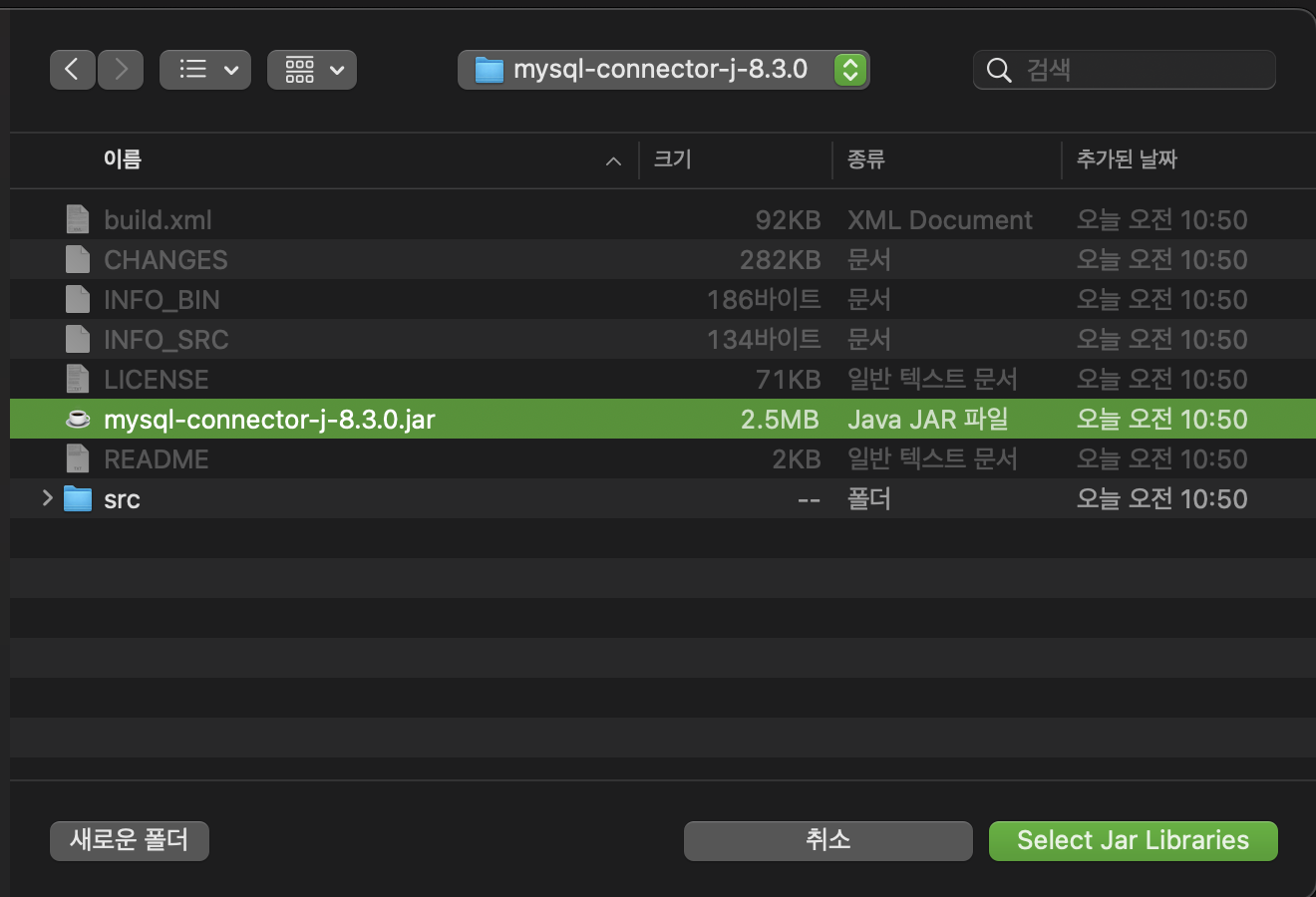The width and height of the screenshot is (1316, 897).
Task: Select the README file name
Action: tap(157, 458)
